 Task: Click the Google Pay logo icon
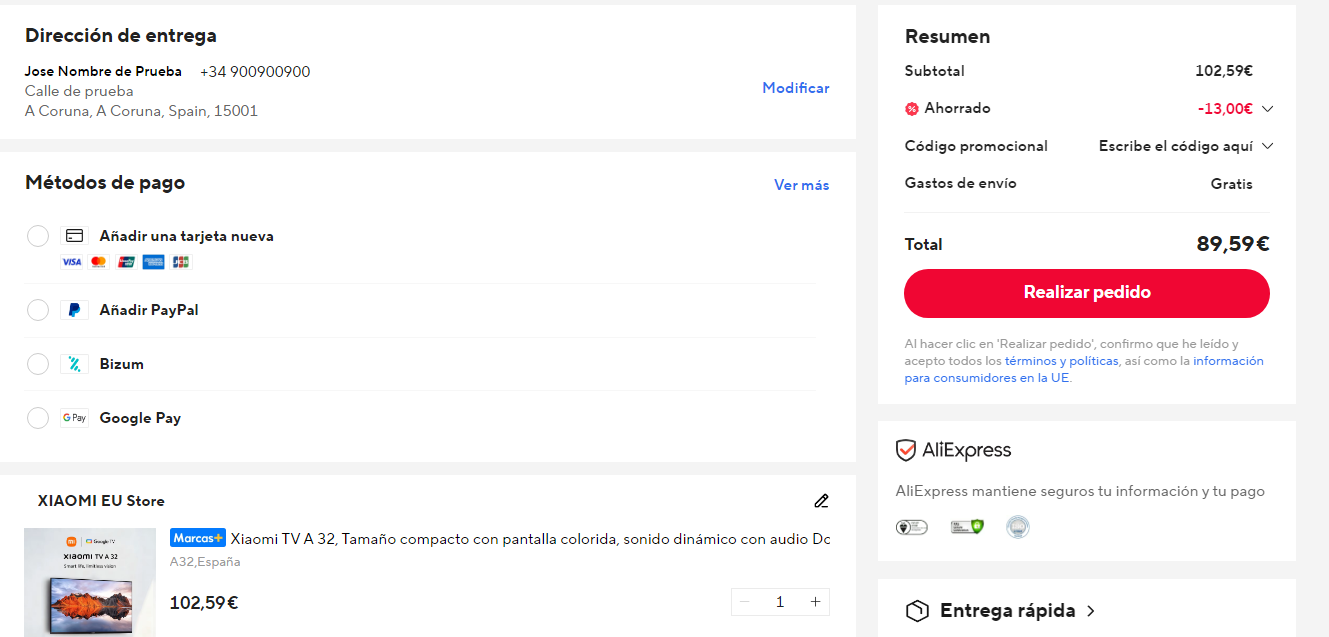74,418
